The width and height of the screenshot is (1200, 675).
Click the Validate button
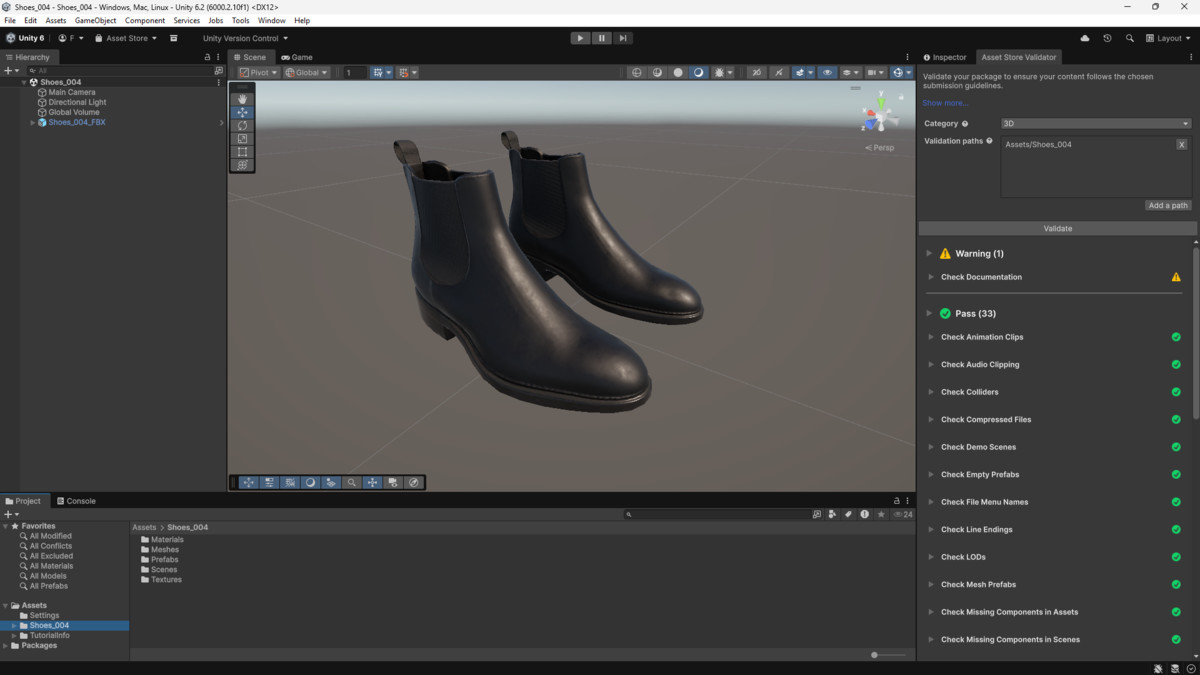point(1057,228)
